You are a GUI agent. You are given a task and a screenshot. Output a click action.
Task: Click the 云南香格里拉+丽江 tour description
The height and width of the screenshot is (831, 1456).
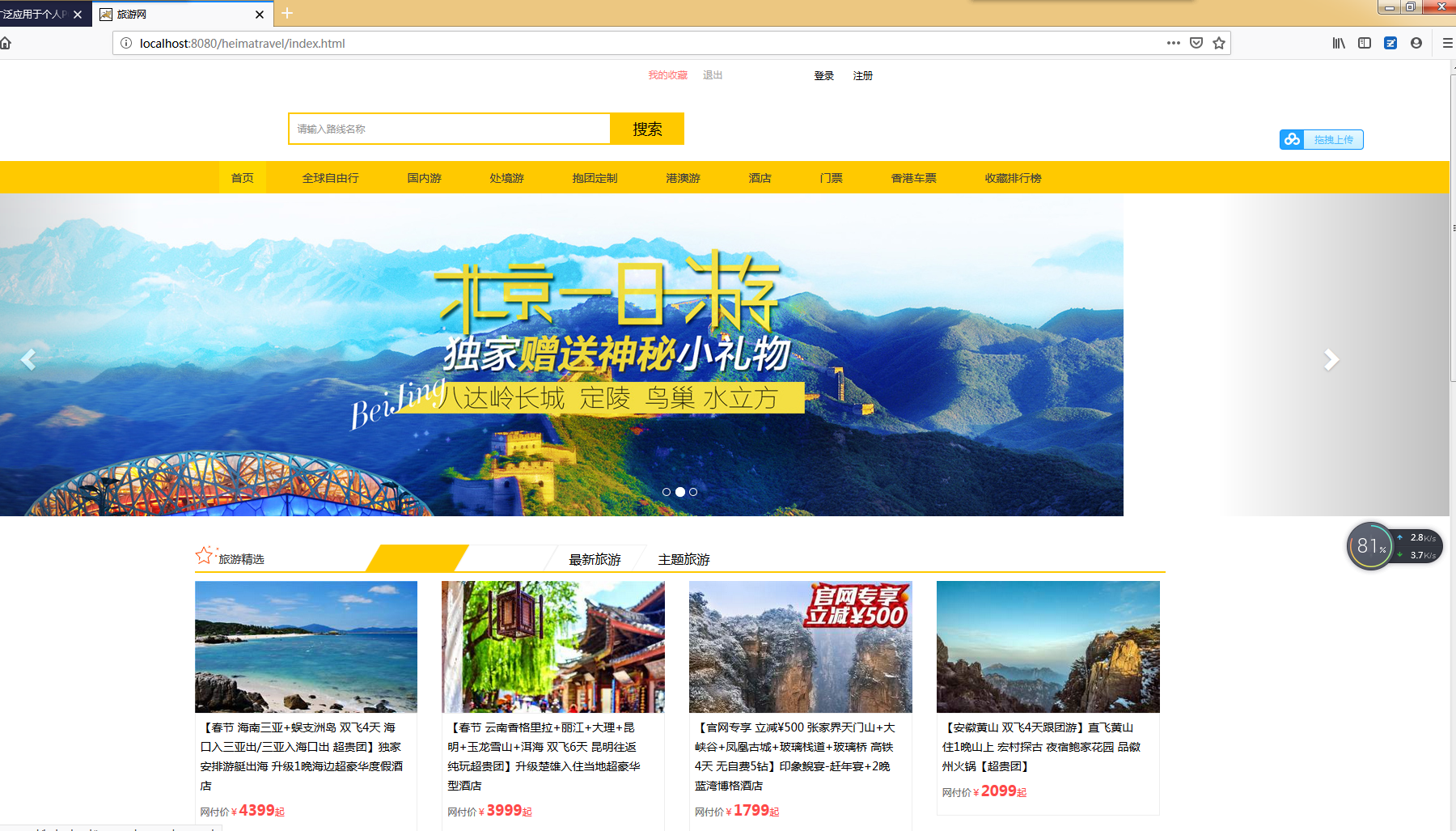[544, 757]
